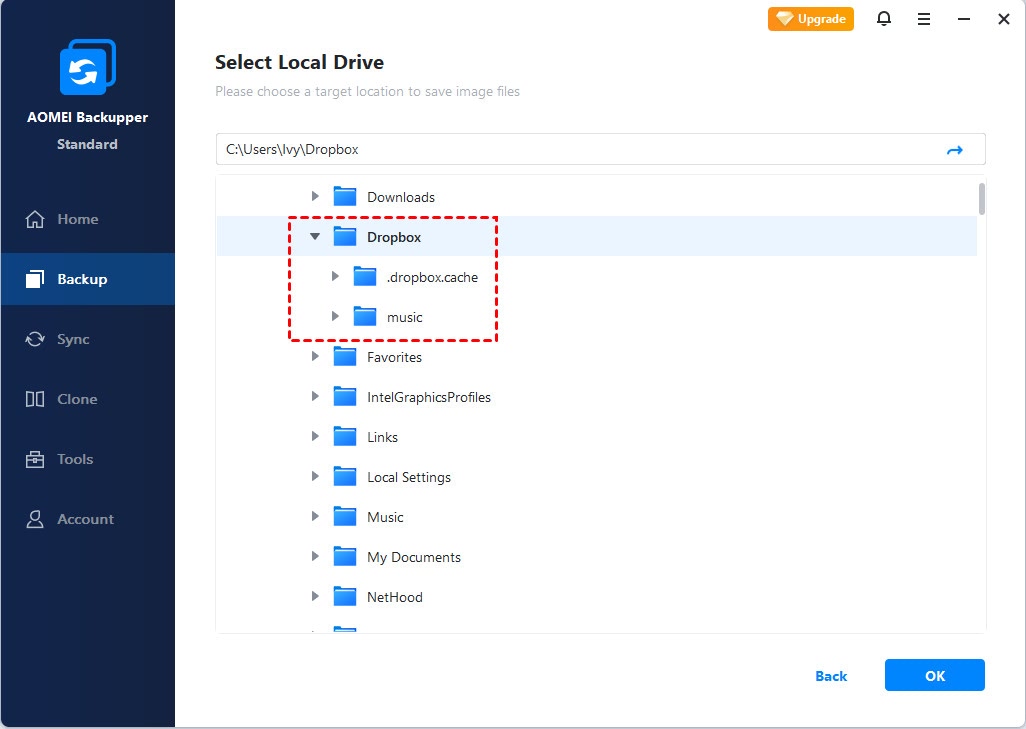Click the Account person icon
The width and height of the screenshot is (1026, 729).
(35, 519)
